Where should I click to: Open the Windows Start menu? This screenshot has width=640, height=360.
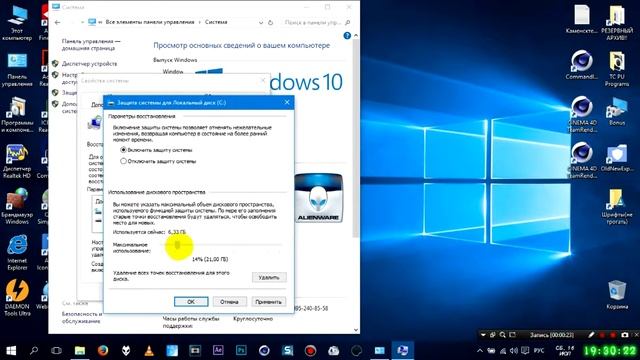coord(11,351)
